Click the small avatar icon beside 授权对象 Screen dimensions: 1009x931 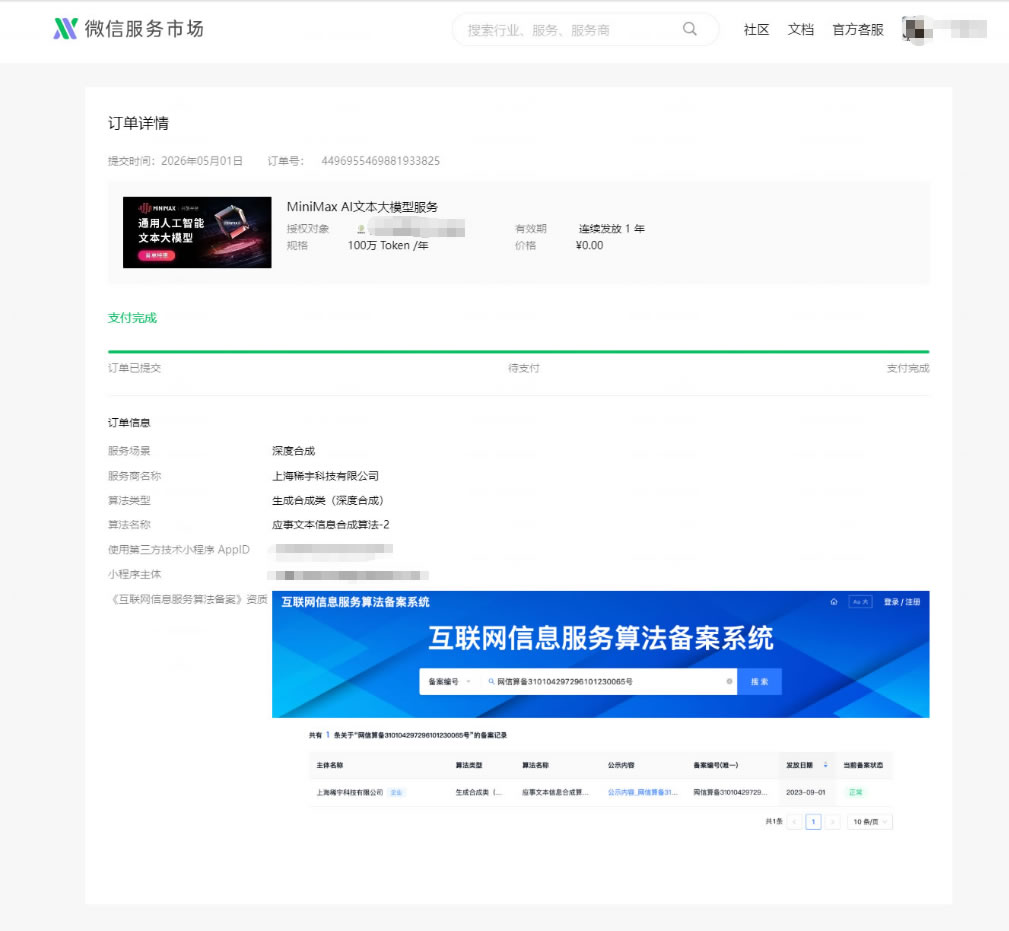(x=361, y=228)
